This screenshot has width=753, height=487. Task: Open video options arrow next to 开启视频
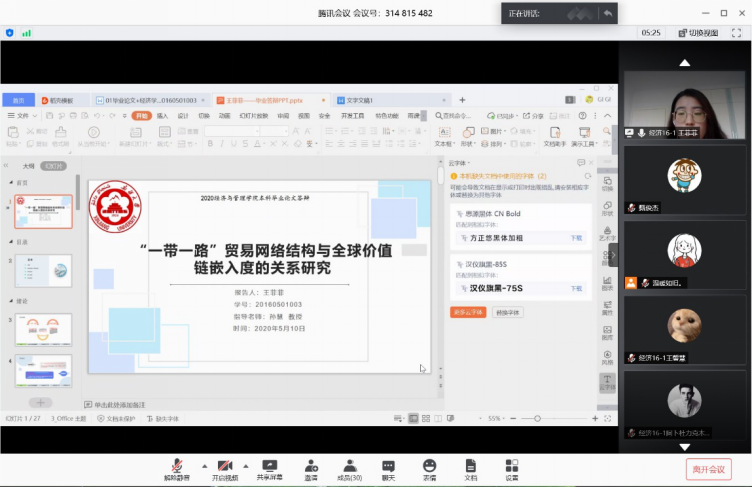[x=246, y=466]
